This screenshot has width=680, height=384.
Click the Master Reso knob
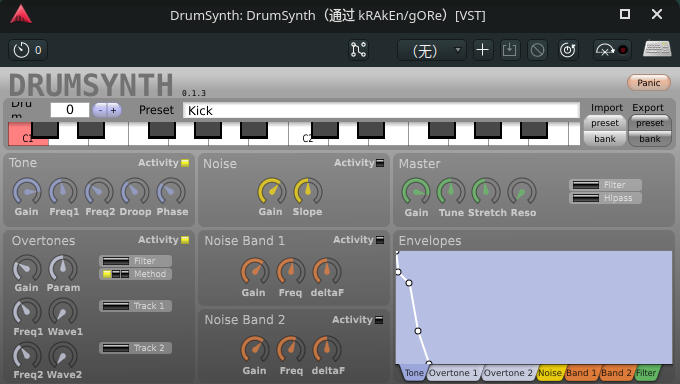coord(522,191)
